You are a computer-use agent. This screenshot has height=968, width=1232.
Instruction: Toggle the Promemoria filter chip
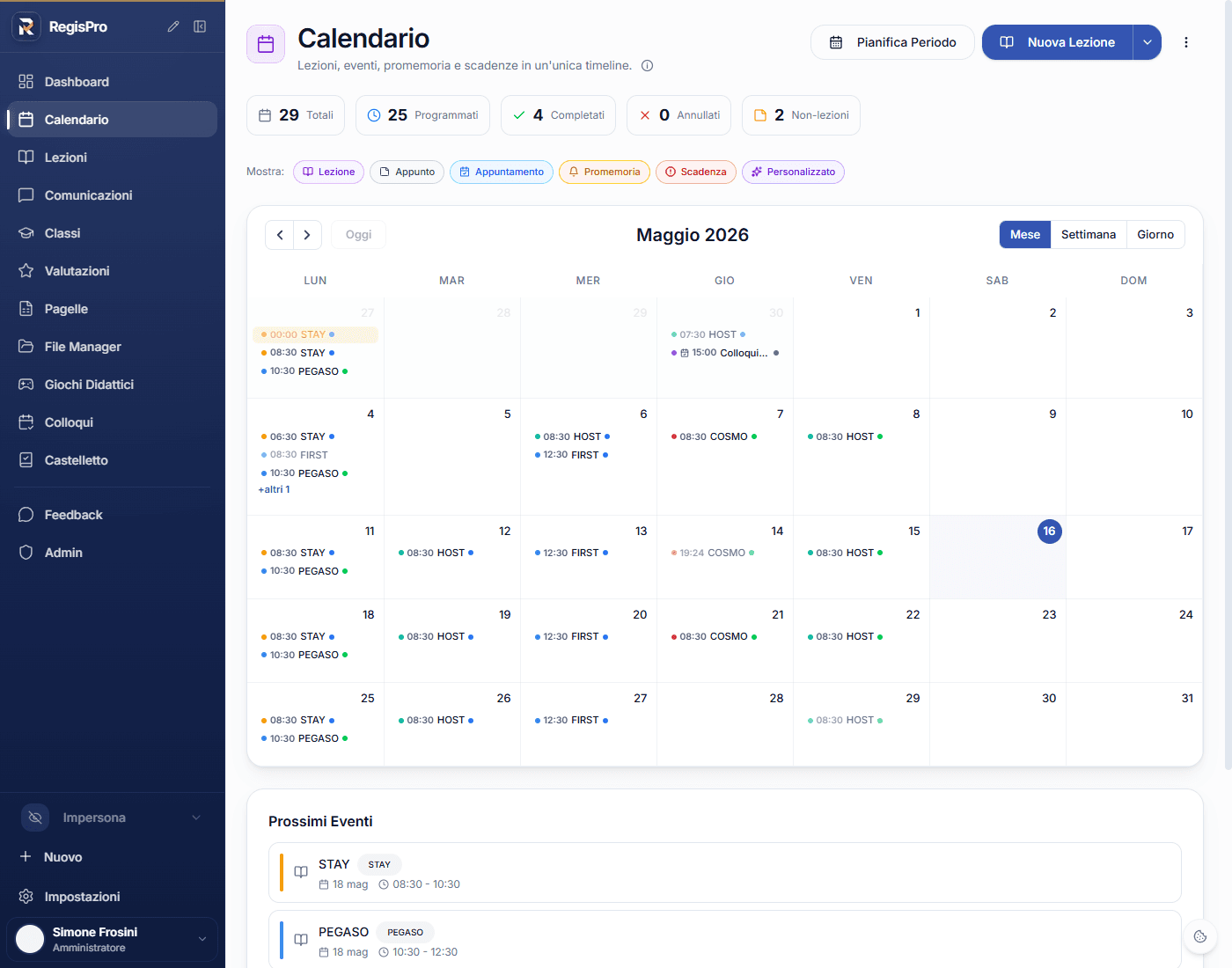(605, 172)
